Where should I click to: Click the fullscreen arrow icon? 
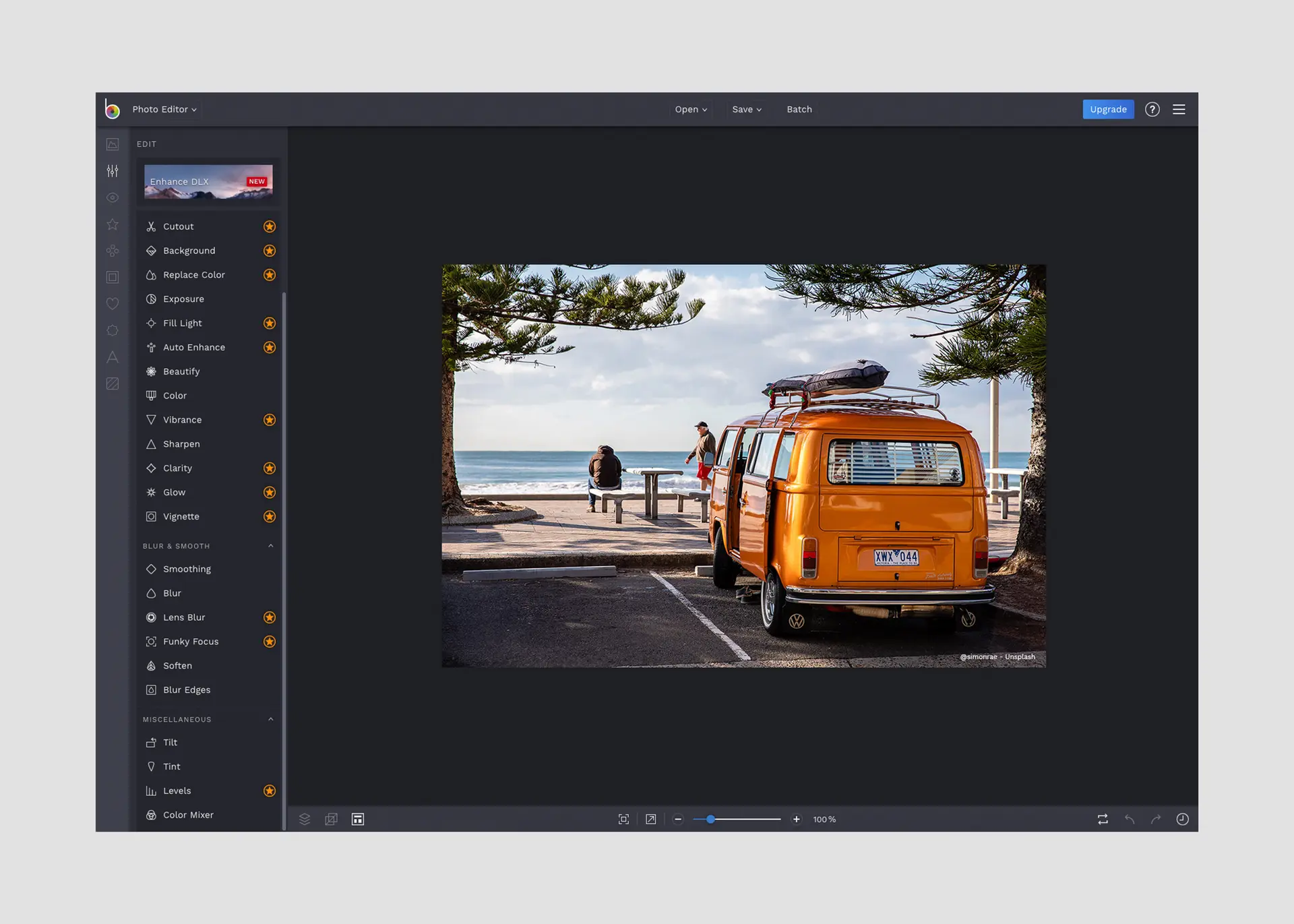[651, 819]
